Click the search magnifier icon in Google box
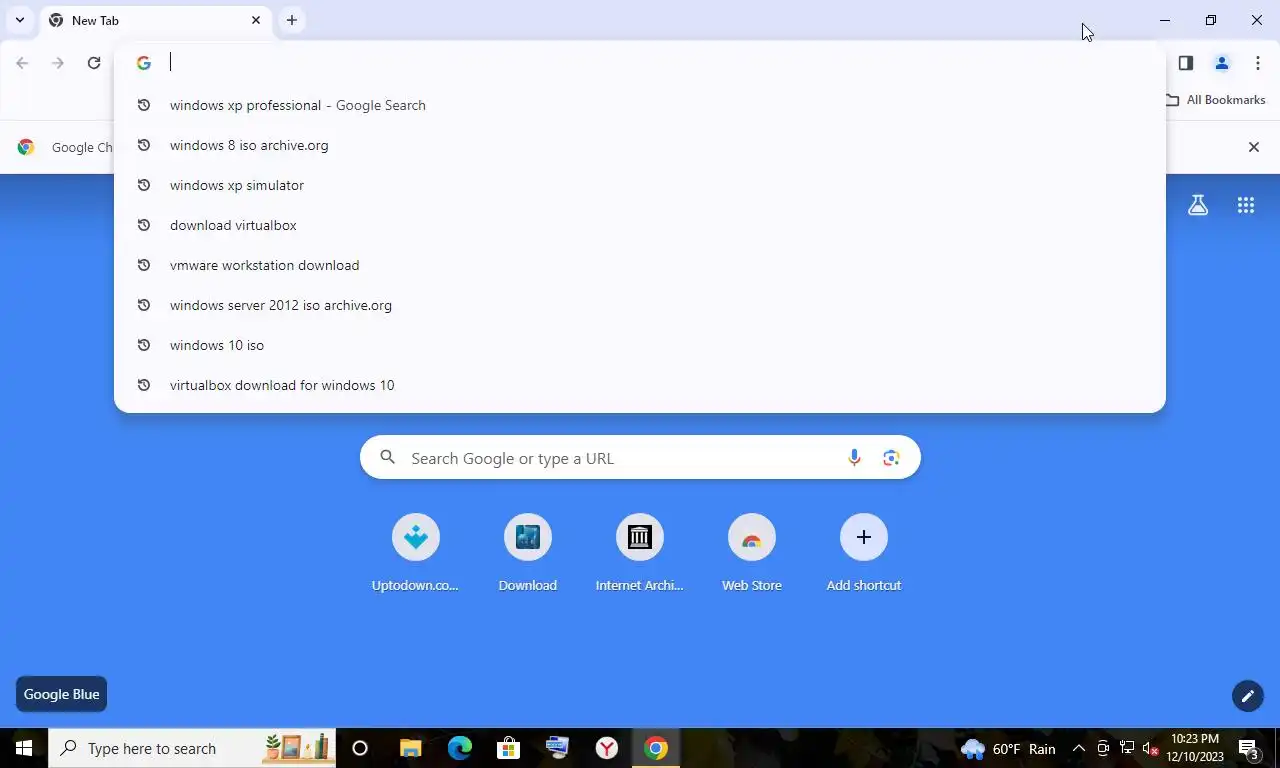1280x768 pixels. click(x=388, y=458)
